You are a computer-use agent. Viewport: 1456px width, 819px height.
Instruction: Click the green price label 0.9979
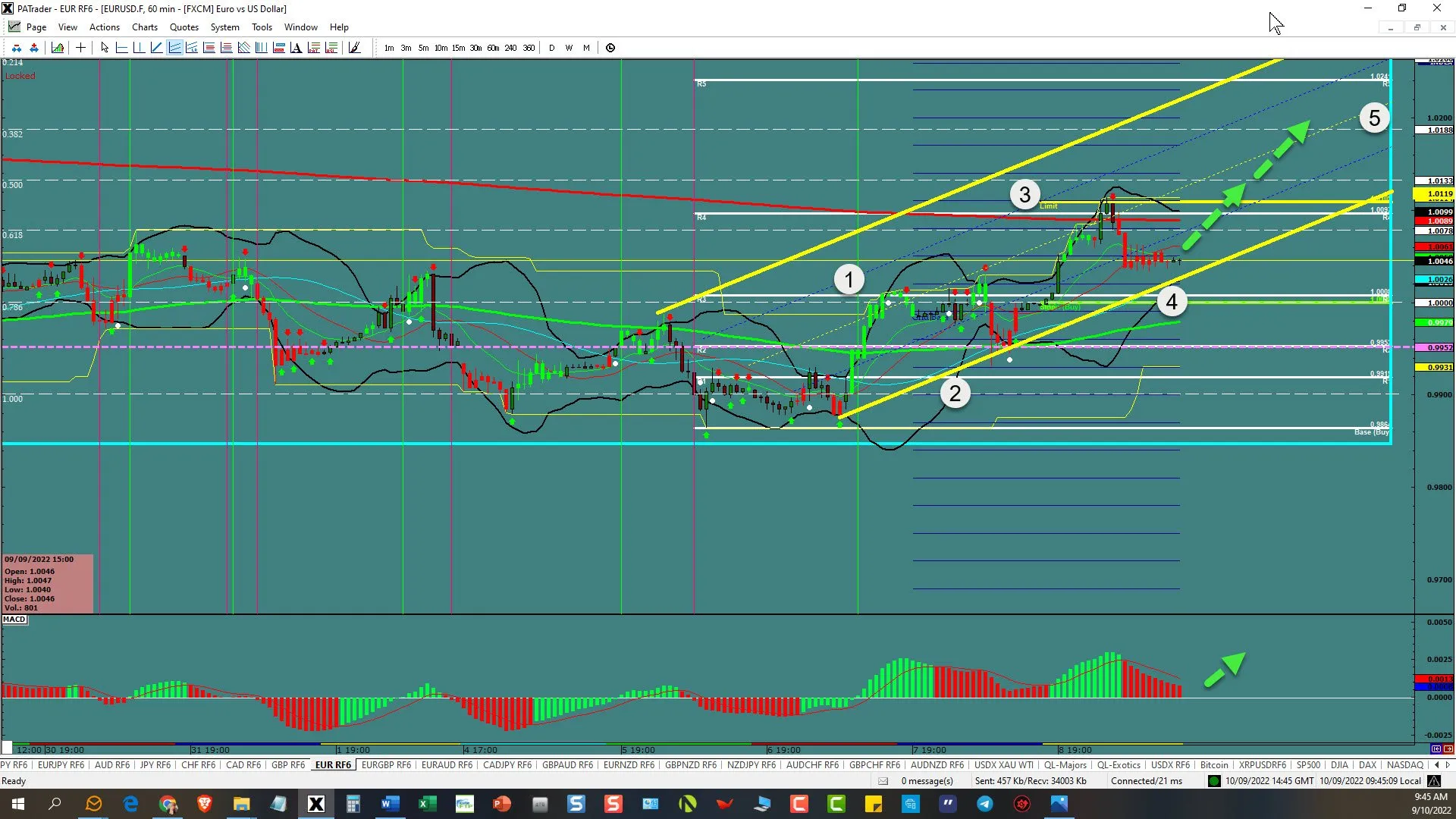pos(1434,323)
